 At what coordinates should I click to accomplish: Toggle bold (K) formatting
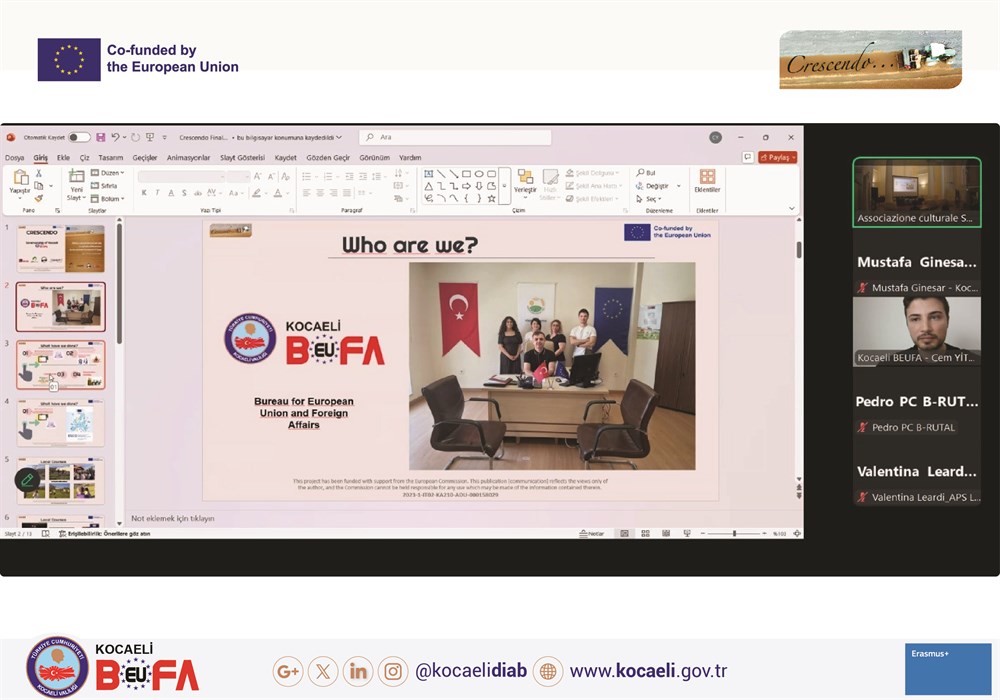(144, 193)
